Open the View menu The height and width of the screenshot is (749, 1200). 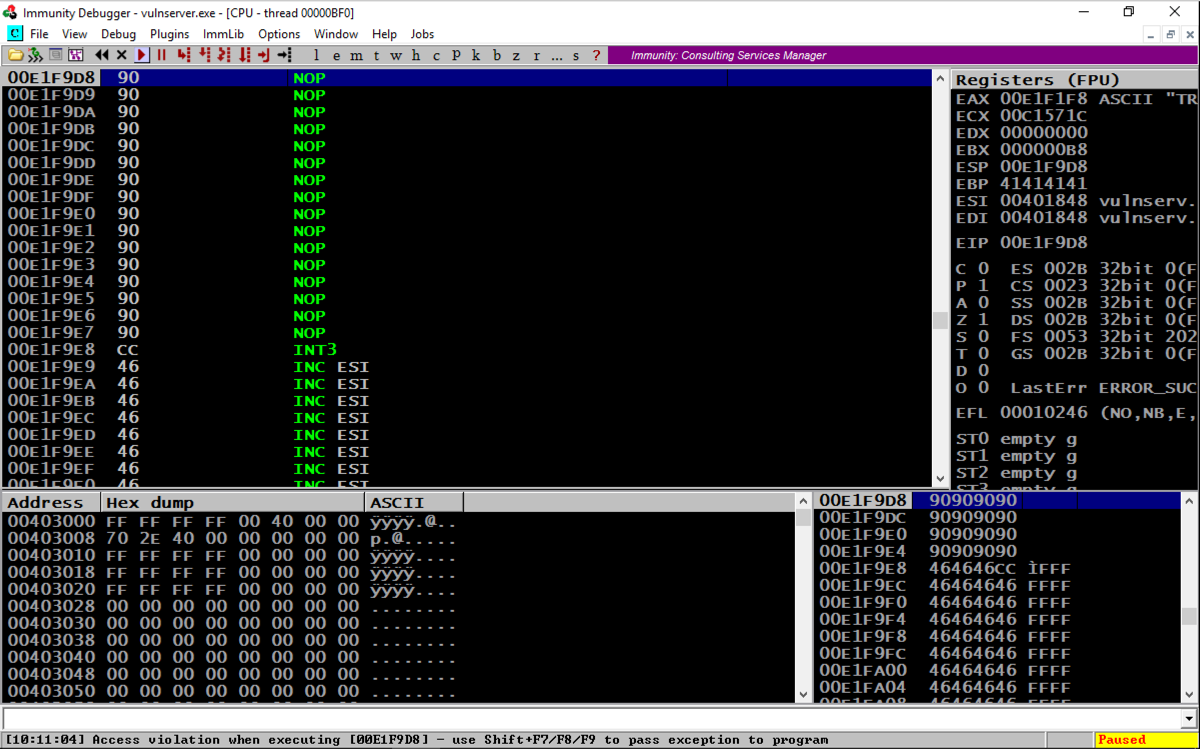(74, 34)
